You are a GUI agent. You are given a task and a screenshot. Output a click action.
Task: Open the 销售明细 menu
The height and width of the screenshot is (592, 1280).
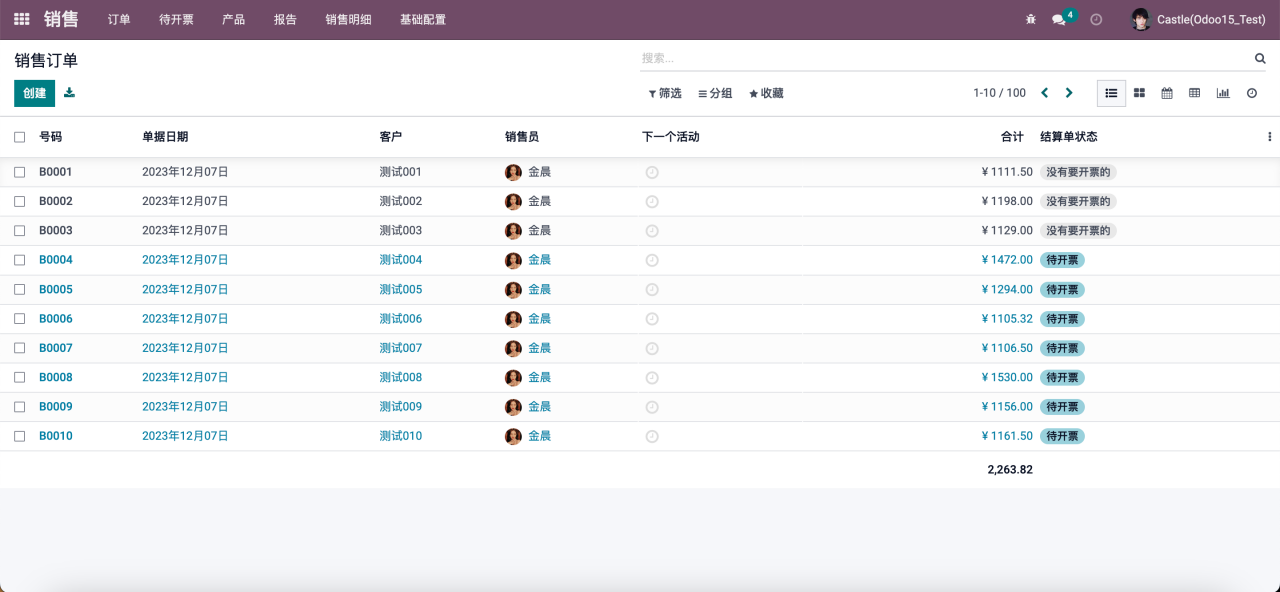(348, 19)
